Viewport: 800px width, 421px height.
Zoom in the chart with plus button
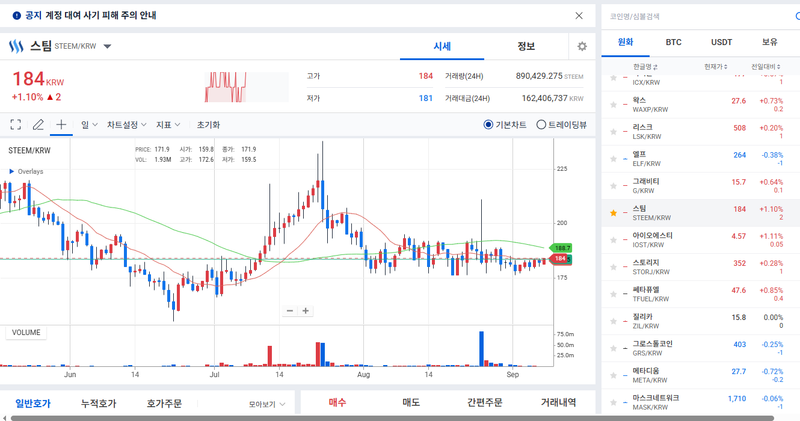pyautogui.click(x=306, y=311)
